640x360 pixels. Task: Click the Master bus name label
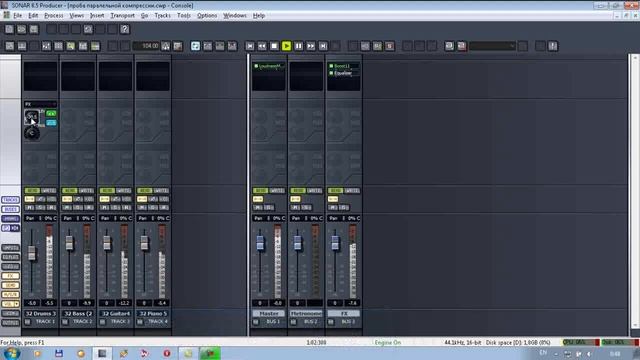click(x=269, y=313)
